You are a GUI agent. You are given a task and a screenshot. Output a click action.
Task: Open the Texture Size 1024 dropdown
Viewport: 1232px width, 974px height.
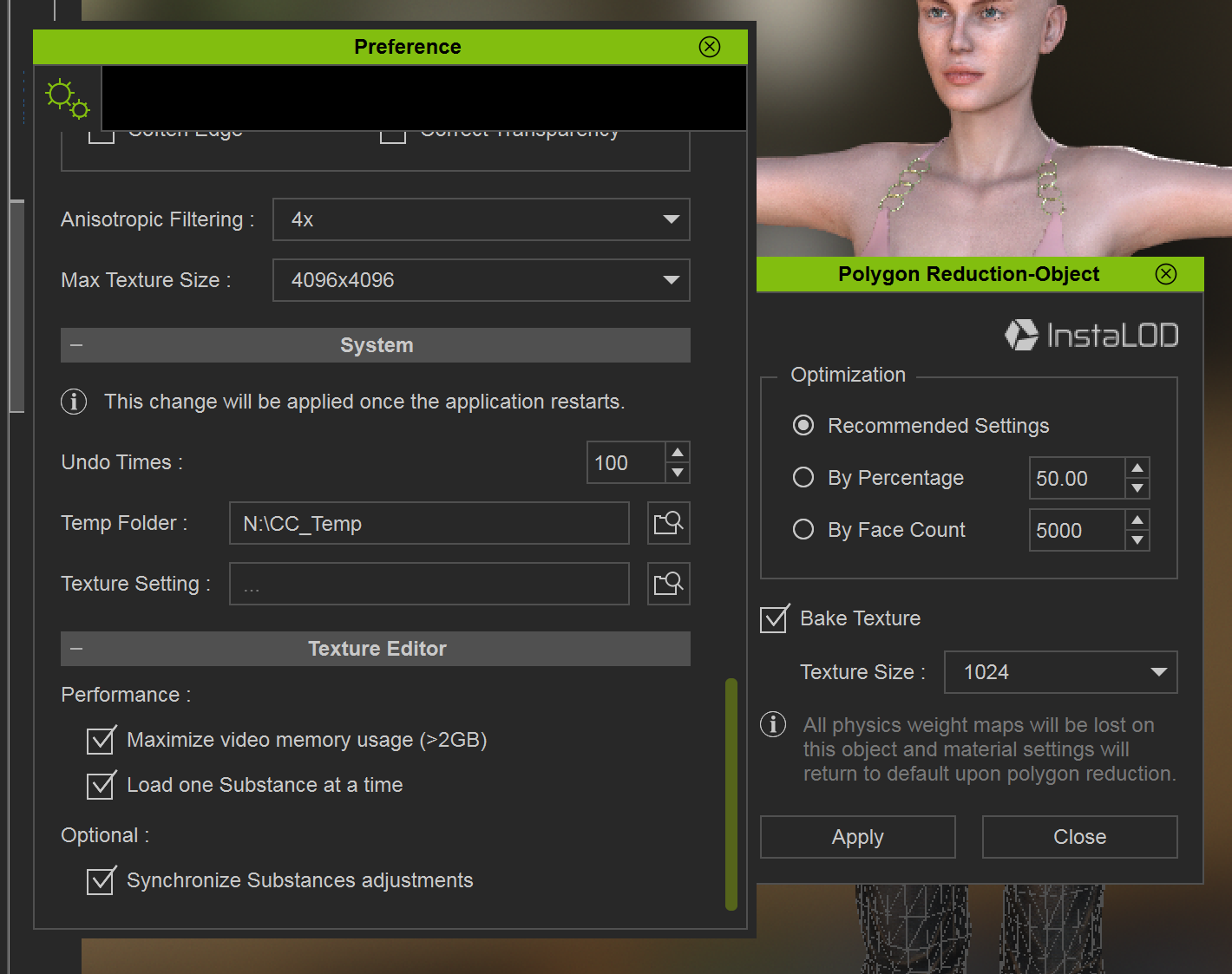1060,672
